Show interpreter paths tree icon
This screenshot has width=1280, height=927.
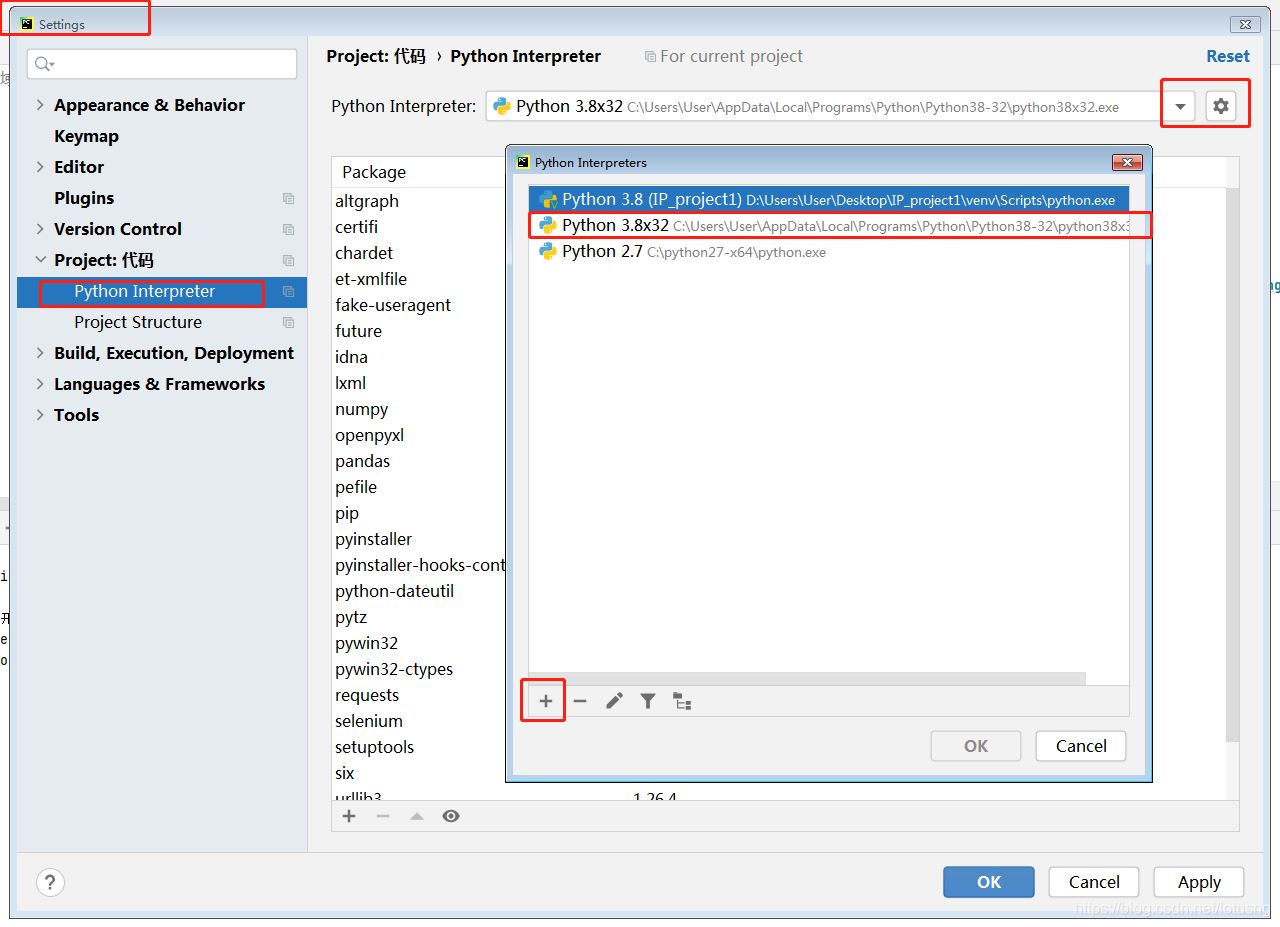tap(682, 701)
